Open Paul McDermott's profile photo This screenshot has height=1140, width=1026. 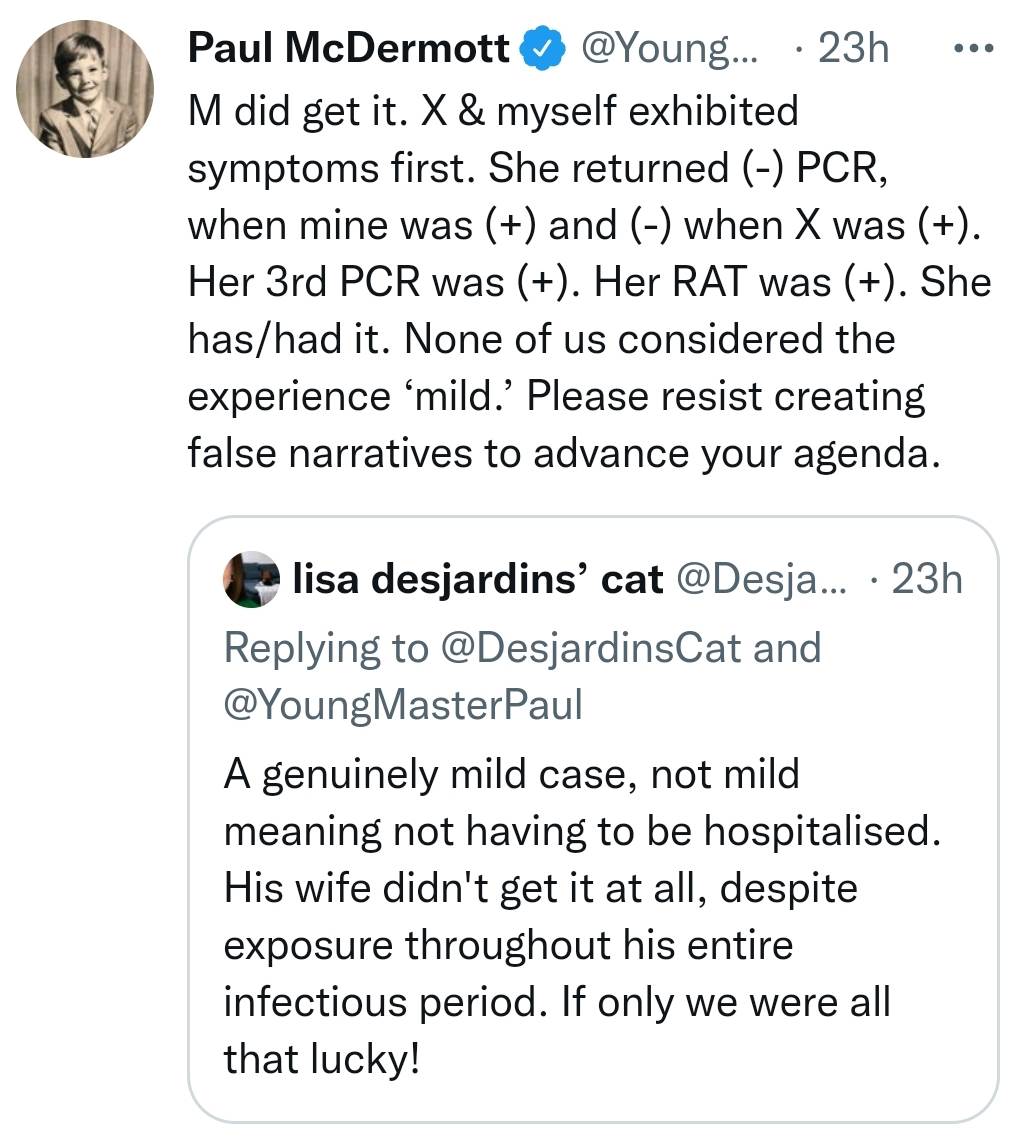point(87,91)
